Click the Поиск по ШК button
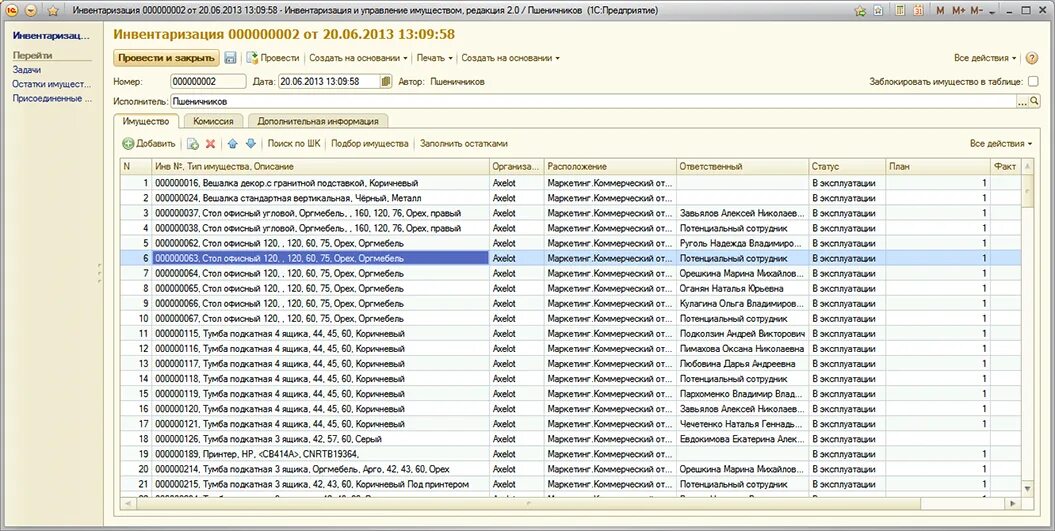Image resolution: width=1055 pixels, height=531 pixels. coord(294,143)
